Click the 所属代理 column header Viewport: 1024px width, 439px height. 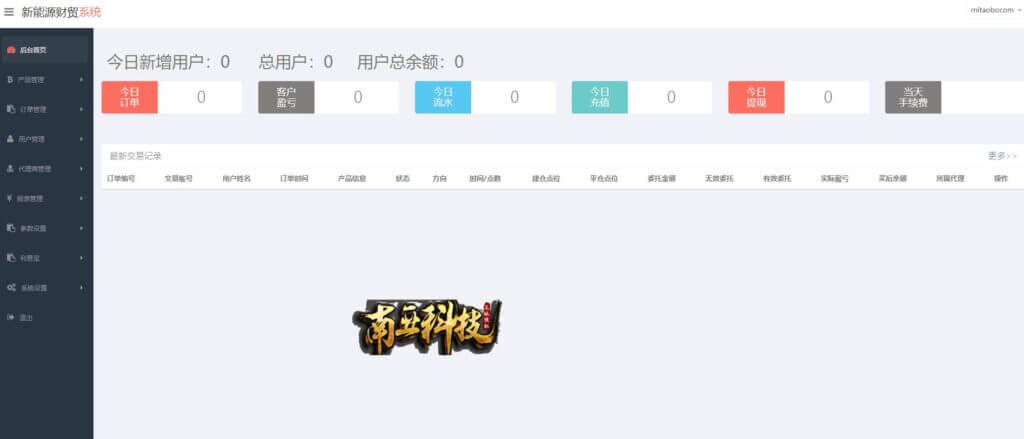tap(950, 178)
